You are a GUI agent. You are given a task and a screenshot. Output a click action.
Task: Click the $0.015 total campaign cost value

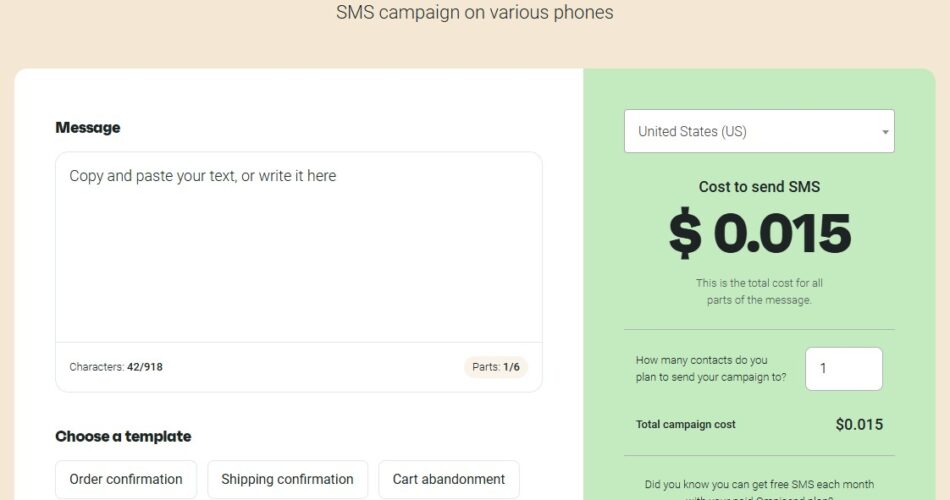tap(859, 424)
